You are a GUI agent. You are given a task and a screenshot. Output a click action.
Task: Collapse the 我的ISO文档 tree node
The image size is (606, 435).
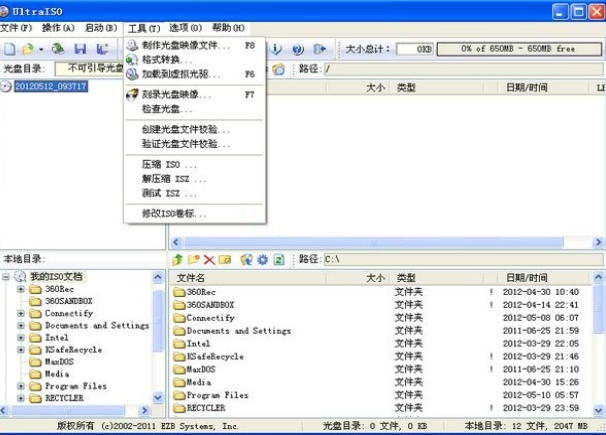tap(5, 277)
